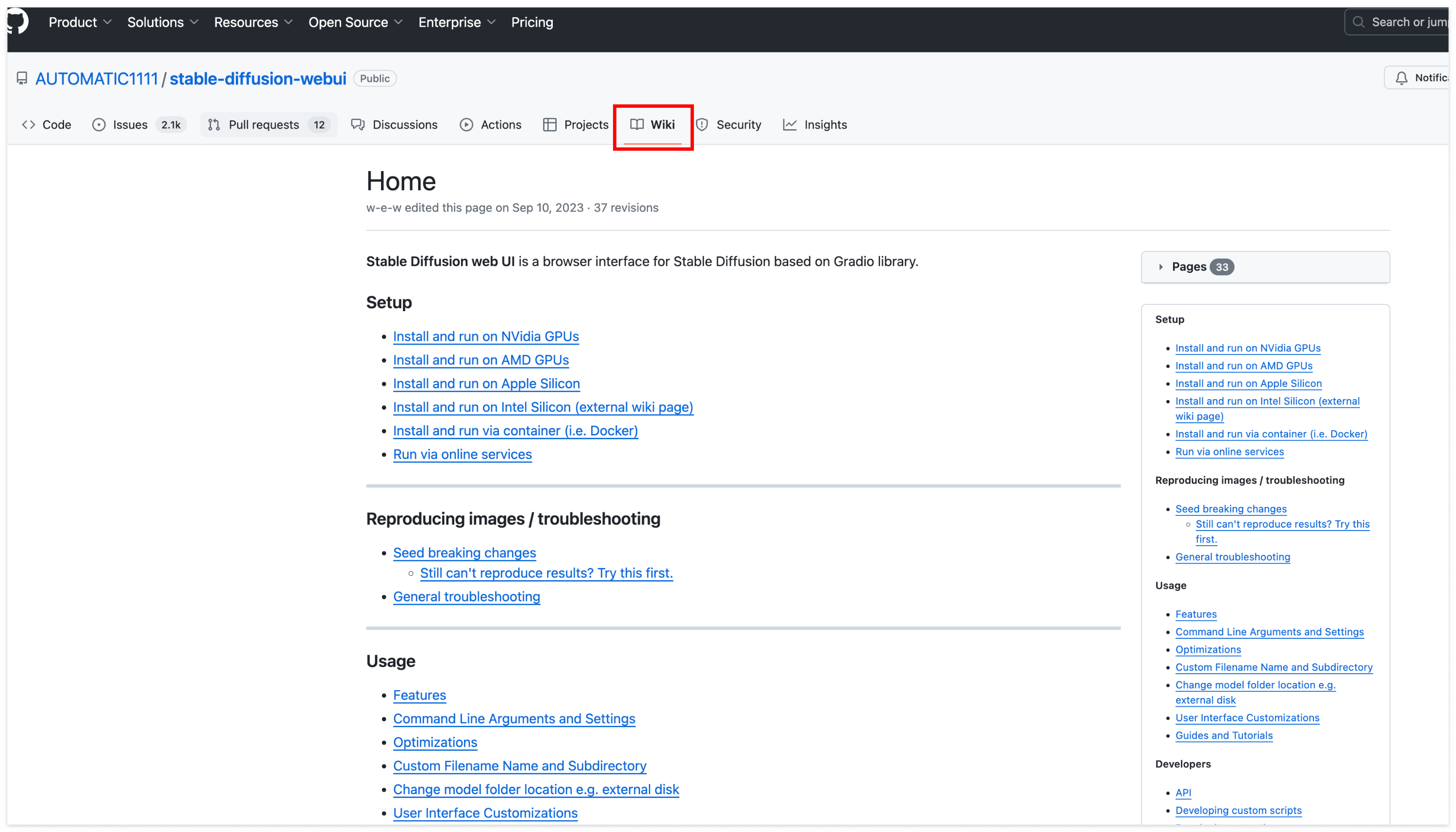Open the Projects tab label
The image size is (1456, 832).
(586, 125)
